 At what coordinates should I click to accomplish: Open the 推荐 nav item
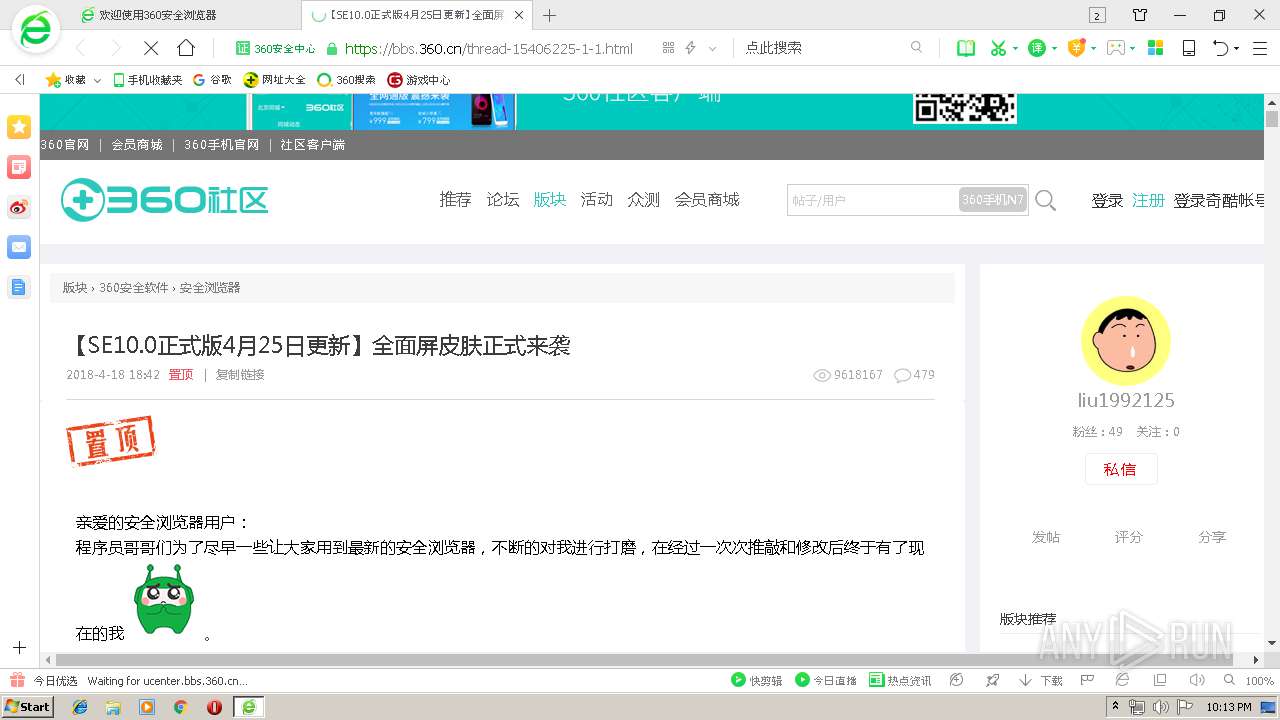tap(455, 200)
